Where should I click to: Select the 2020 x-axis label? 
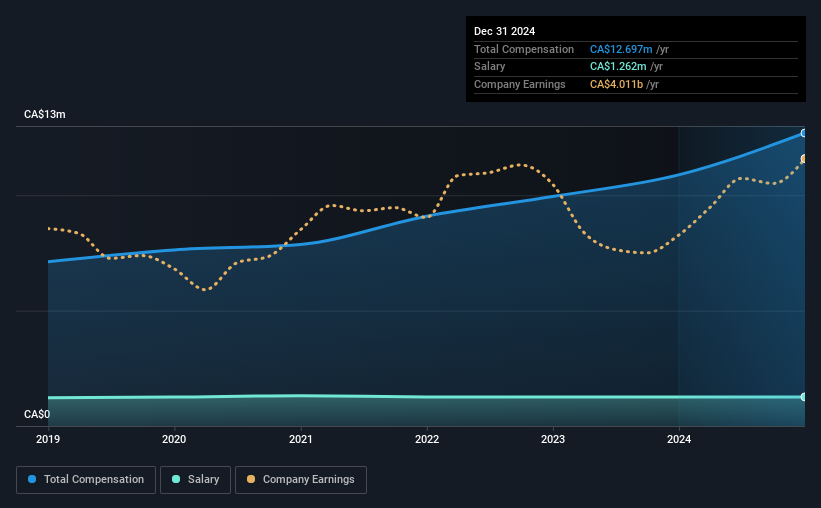coord(174,439)
